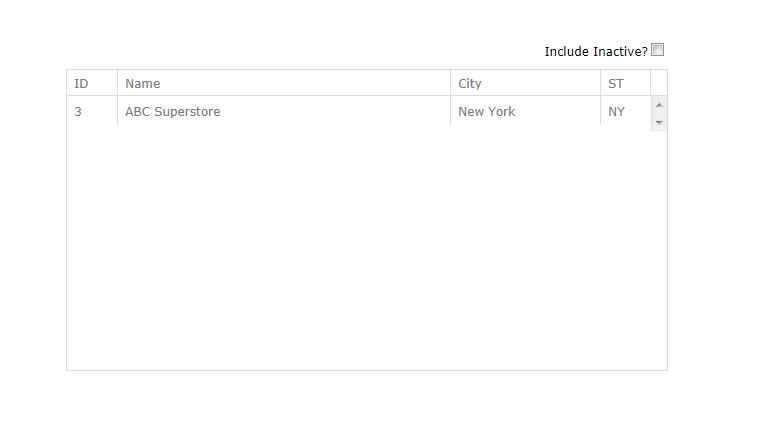
Task: Click the divider between ID and Name headers
Action: coord(117,83)
